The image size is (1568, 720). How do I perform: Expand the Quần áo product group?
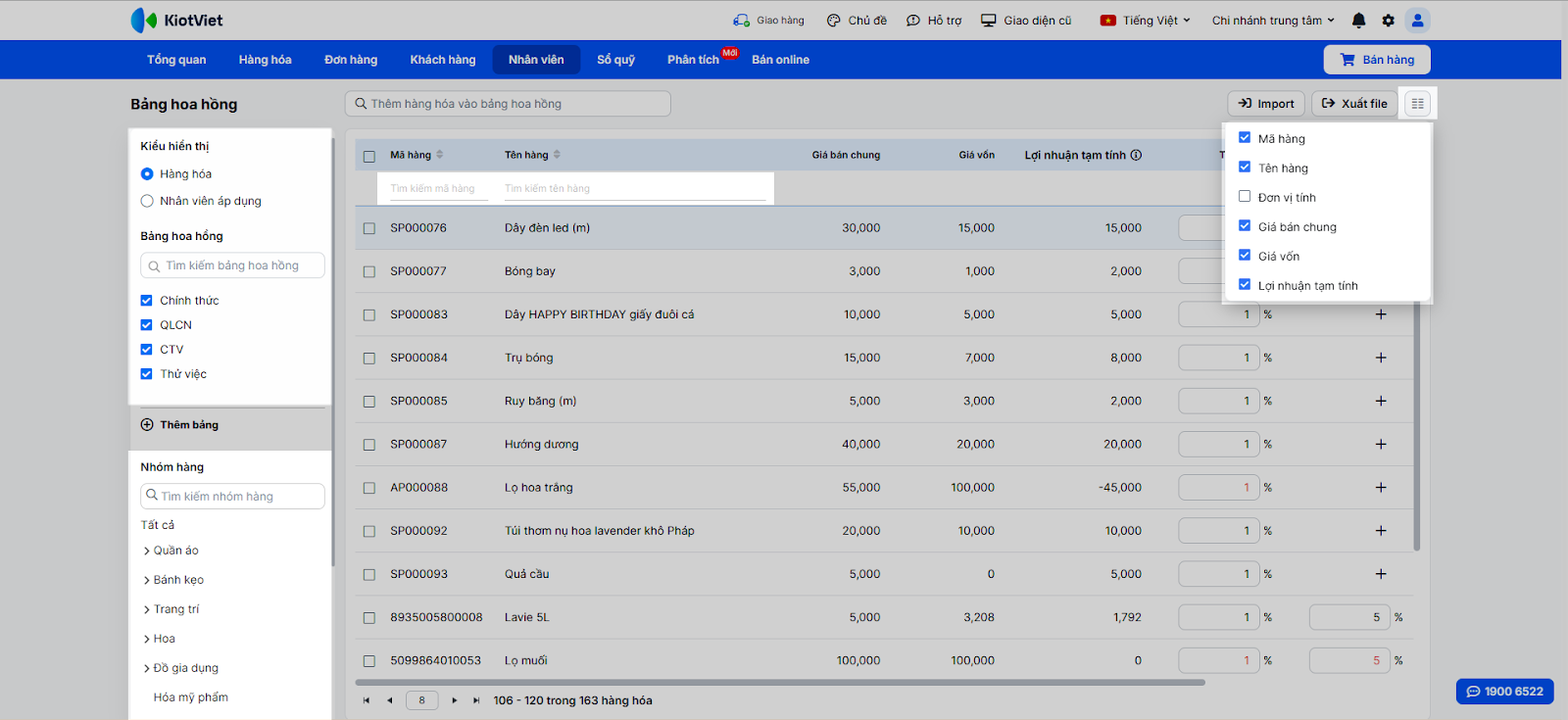click(x=147, y=552)
